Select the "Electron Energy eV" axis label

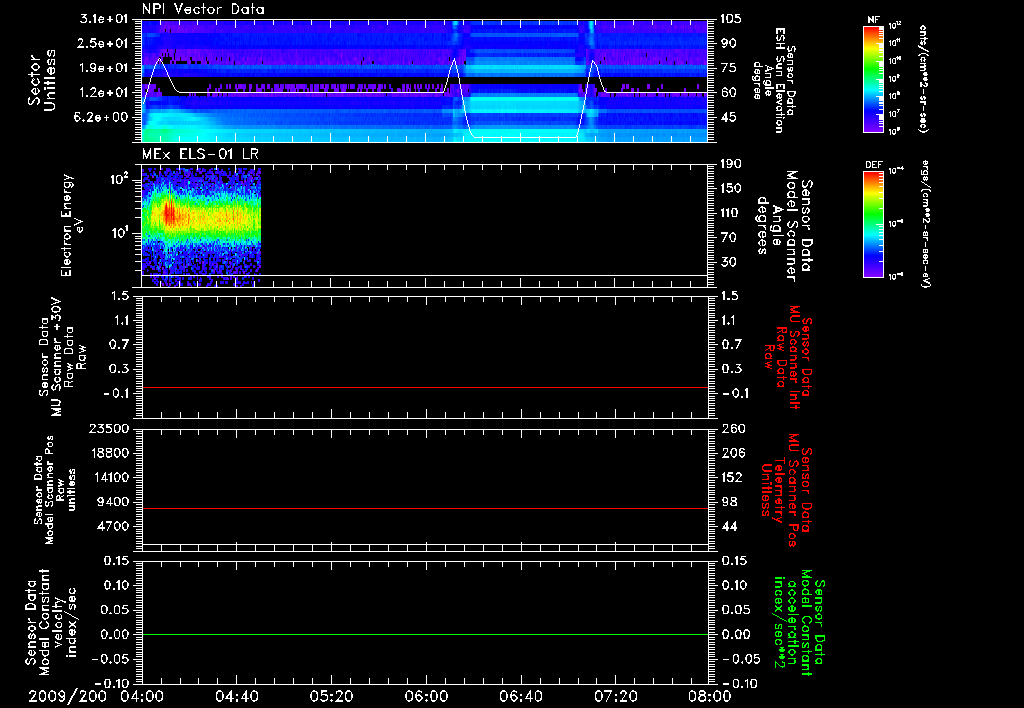point(72,225)
